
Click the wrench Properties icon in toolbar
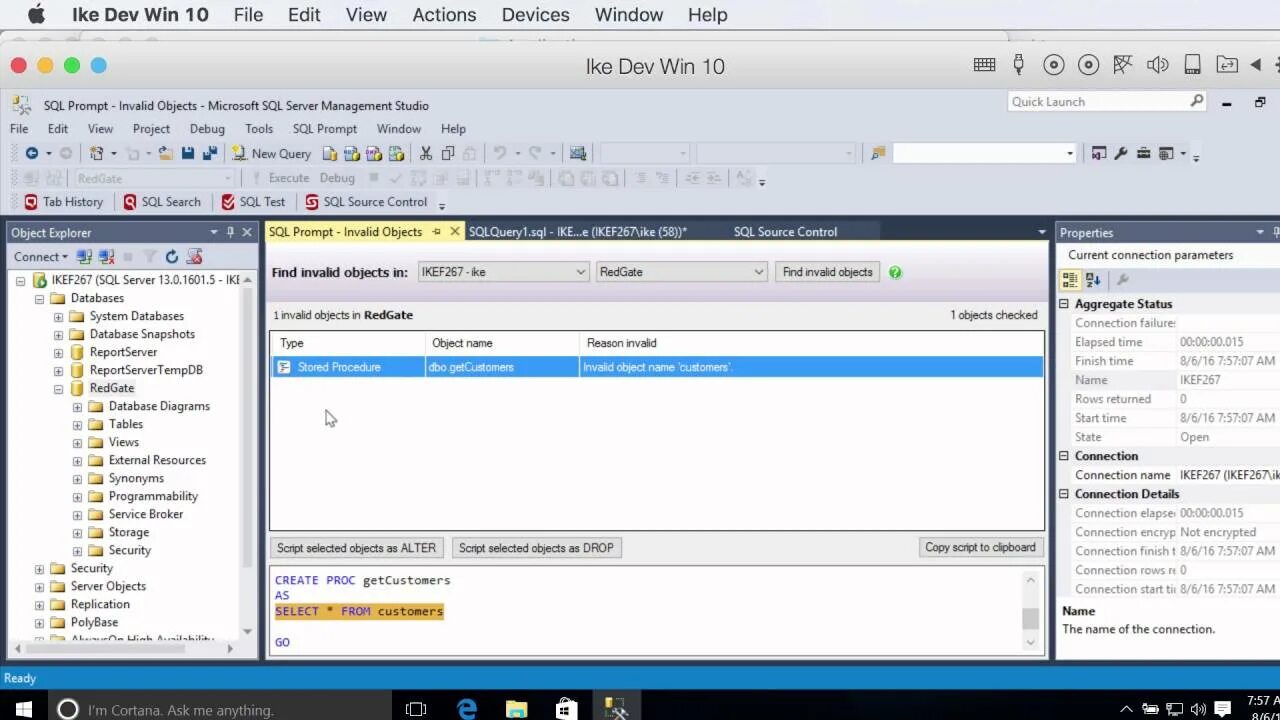[1121, 153]
